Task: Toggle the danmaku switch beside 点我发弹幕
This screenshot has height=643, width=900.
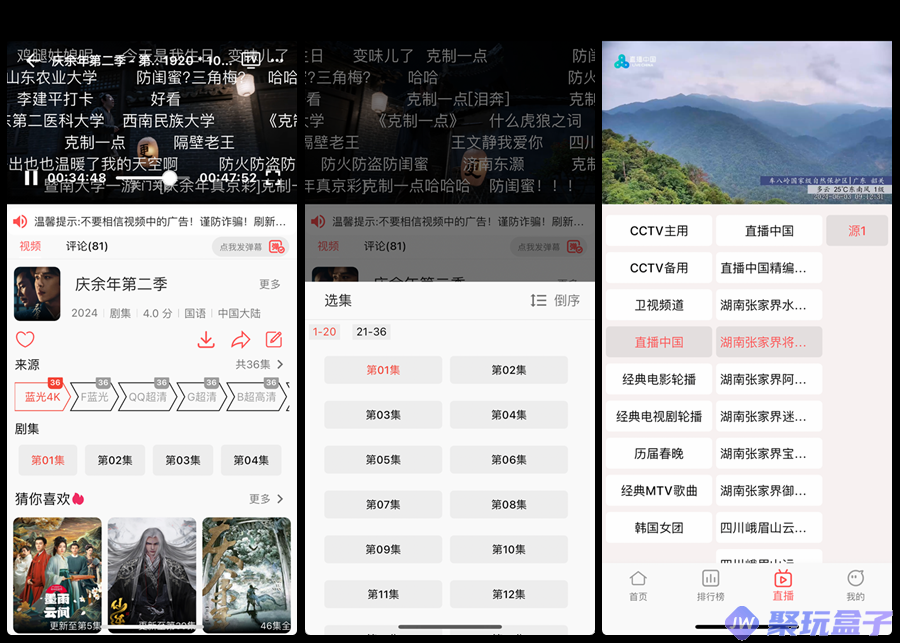Action: pos(277,247)
